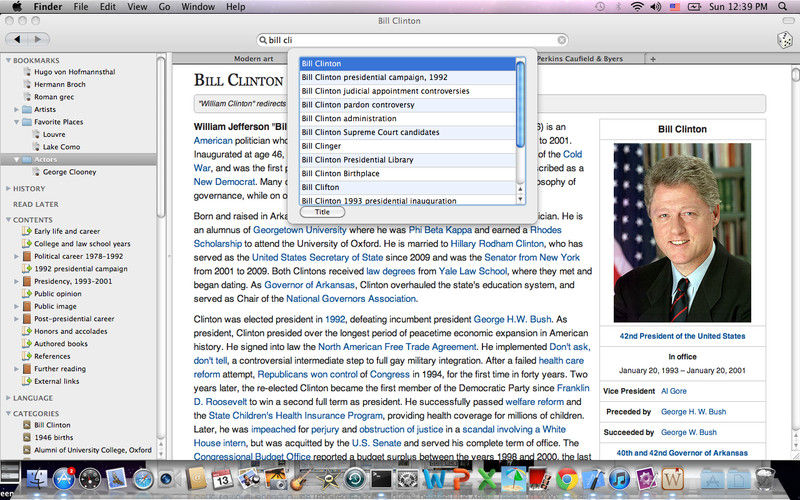The image size is (800, 500).
Task: Open iCal calendar from the dock
Action: point(222,480)
